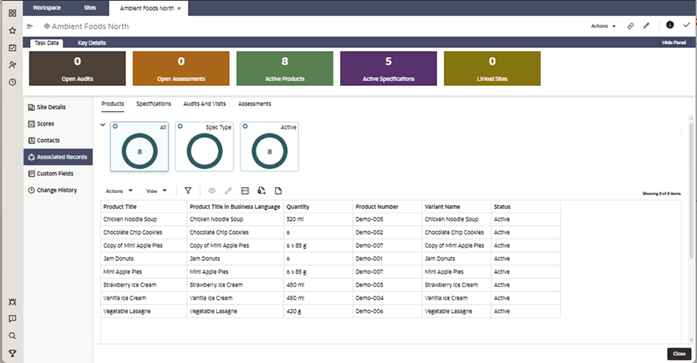Open Custom Fields in side menu
The width and height of the screenshot is (697, 363).
pyautogui.click(x=58, y=174)
